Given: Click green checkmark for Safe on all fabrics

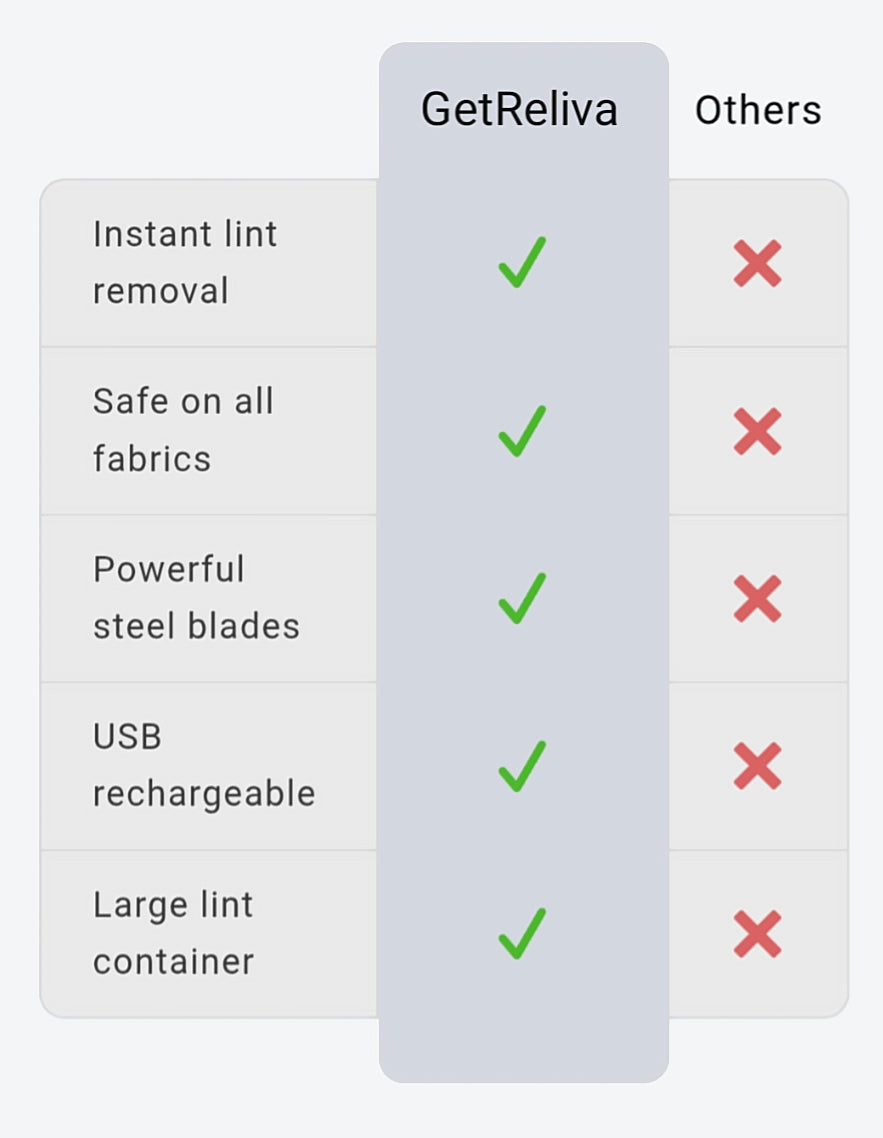Looking at the screenshot, I should (522, 431).
